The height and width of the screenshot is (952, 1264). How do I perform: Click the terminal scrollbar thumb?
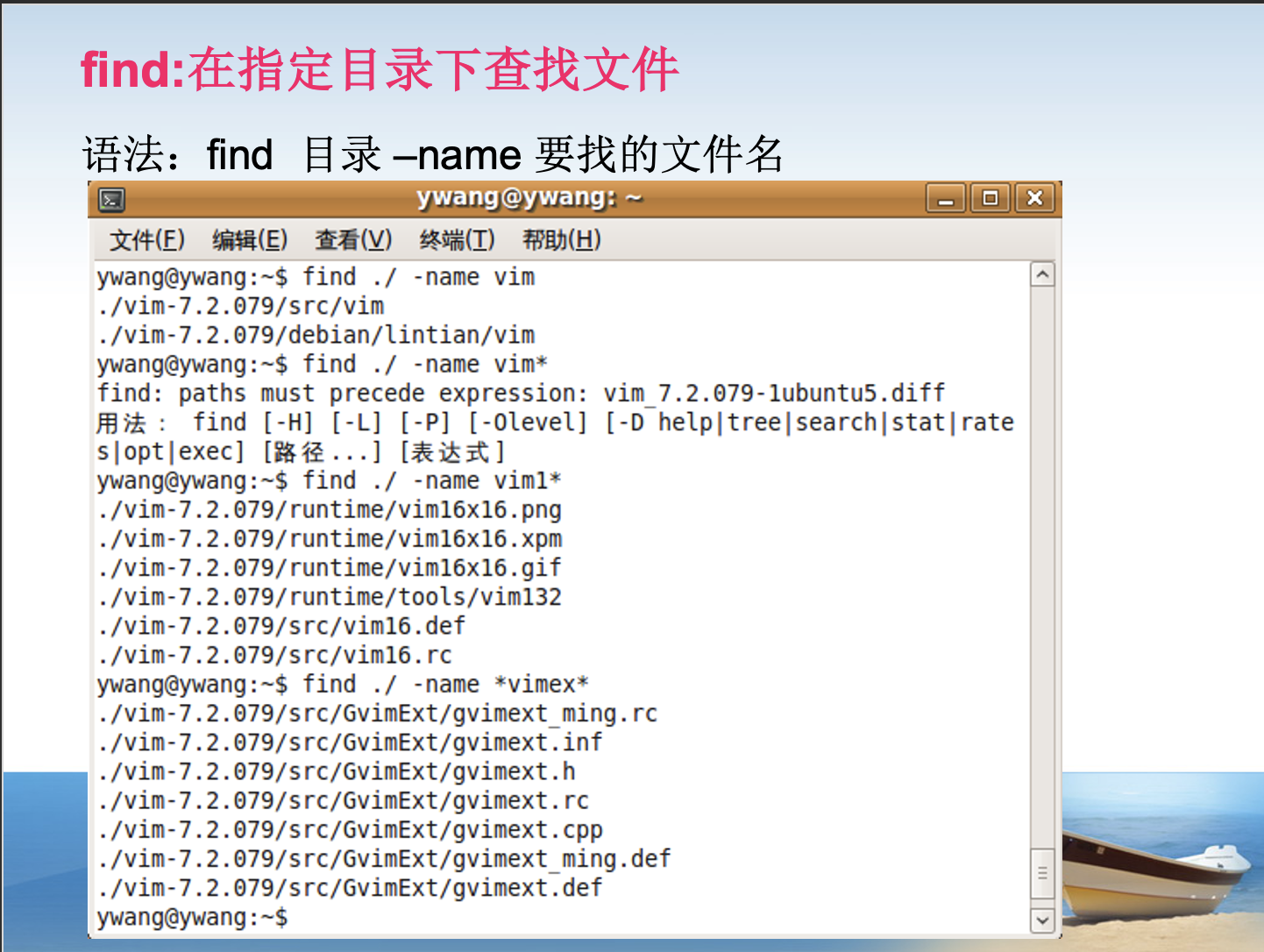click(1042, 873)
